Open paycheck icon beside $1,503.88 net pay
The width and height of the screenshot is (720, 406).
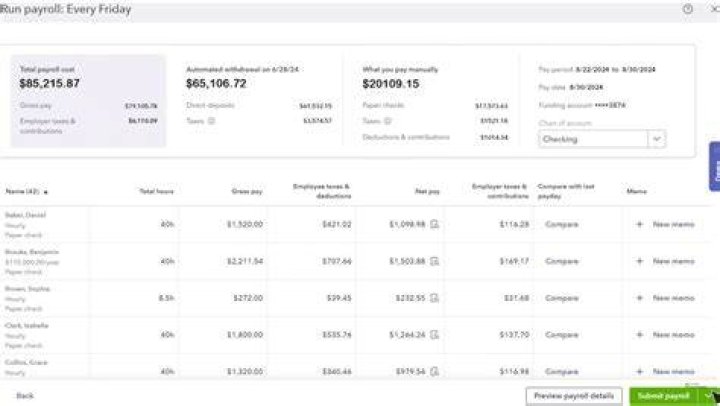(x=434, y=261)
